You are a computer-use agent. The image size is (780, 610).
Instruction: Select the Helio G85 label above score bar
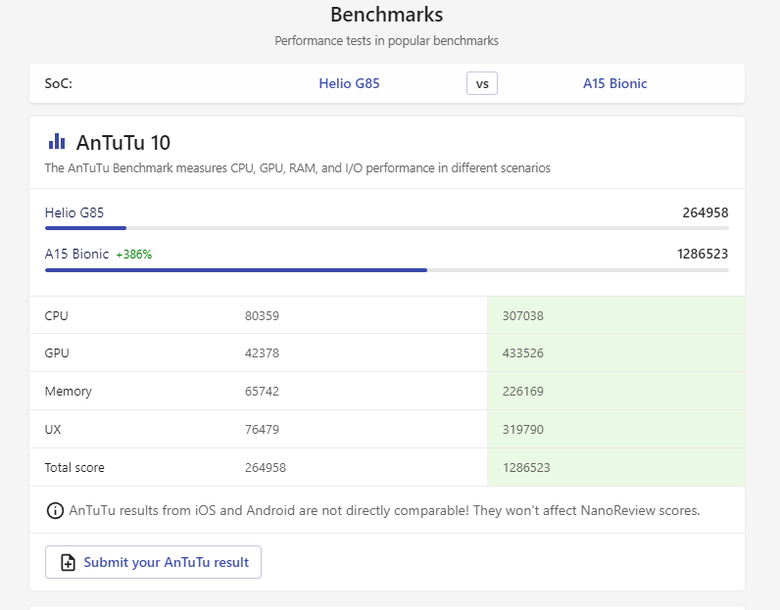(x=74, y=213)
